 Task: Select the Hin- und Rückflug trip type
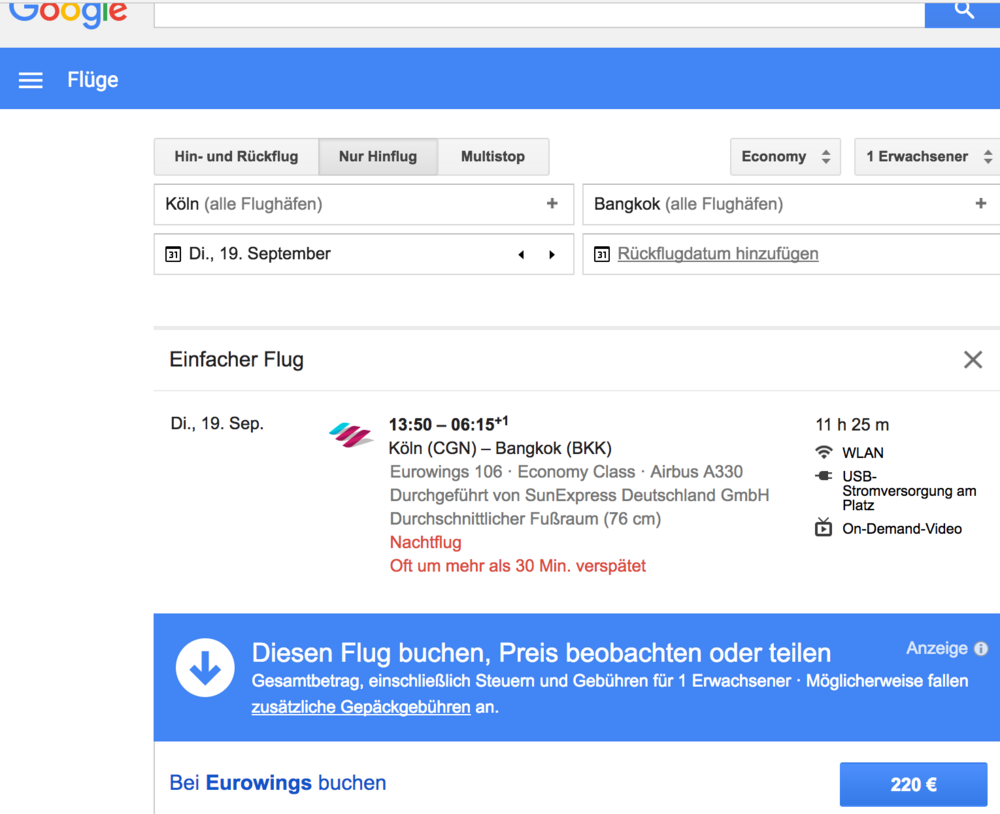[x=236, y=157]
